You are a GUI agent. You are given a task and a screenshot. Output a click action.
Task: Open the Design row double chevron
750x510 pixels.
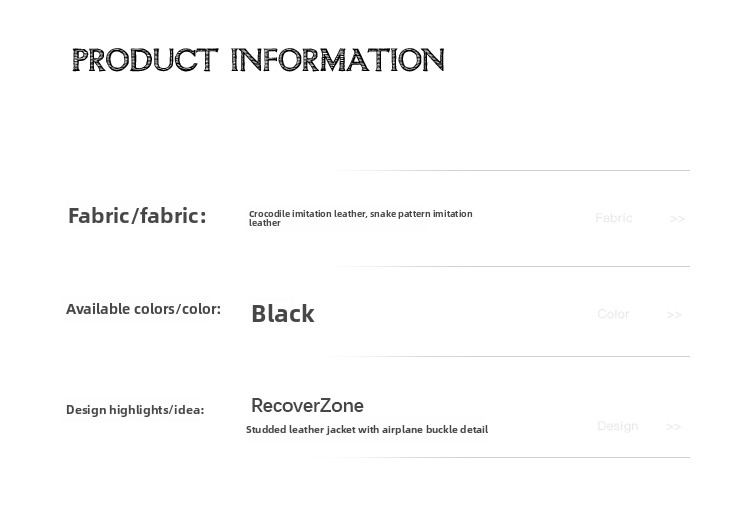pos(673,427)
